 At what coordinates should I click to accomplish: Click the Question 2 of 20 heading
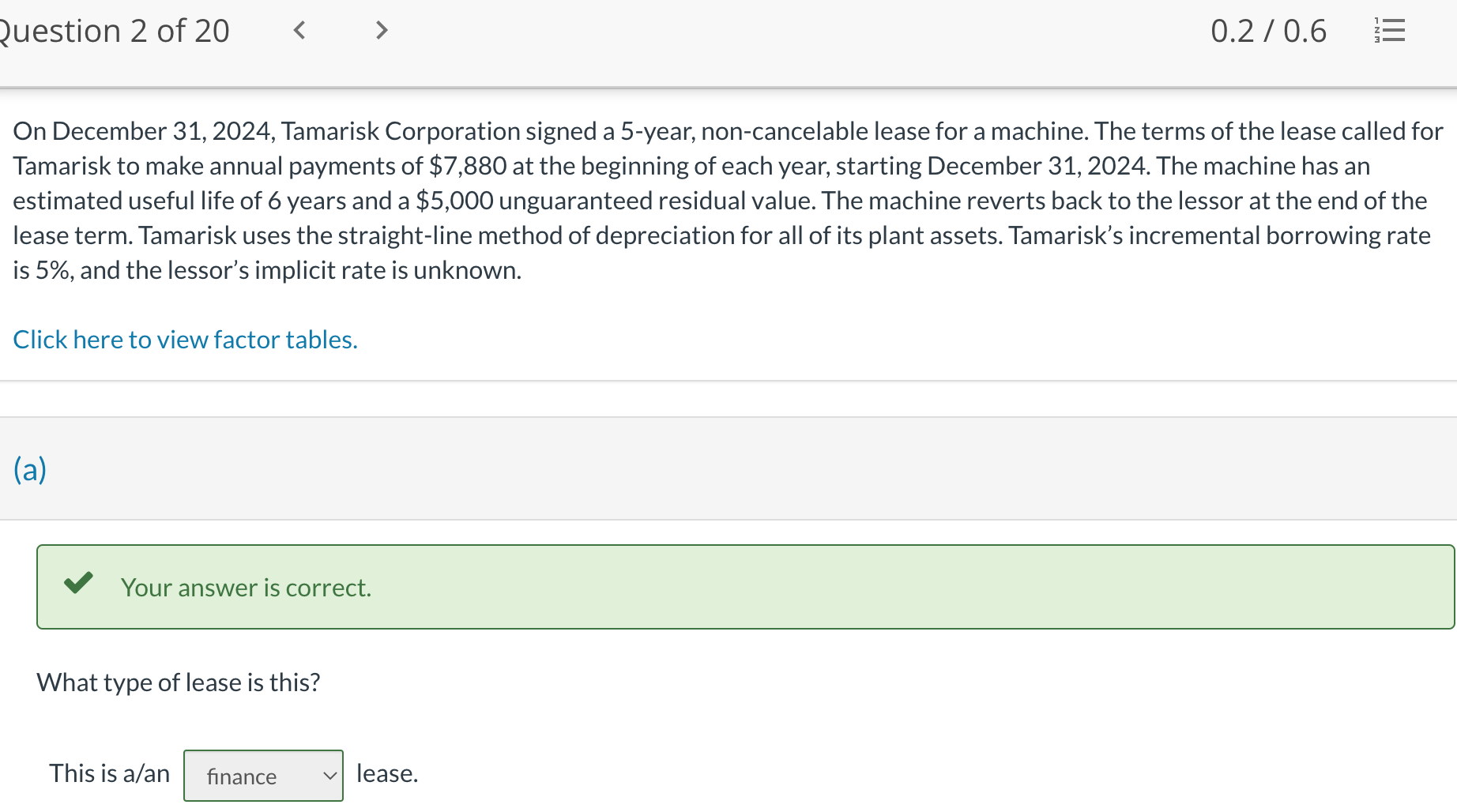click(x=115, y=31)
